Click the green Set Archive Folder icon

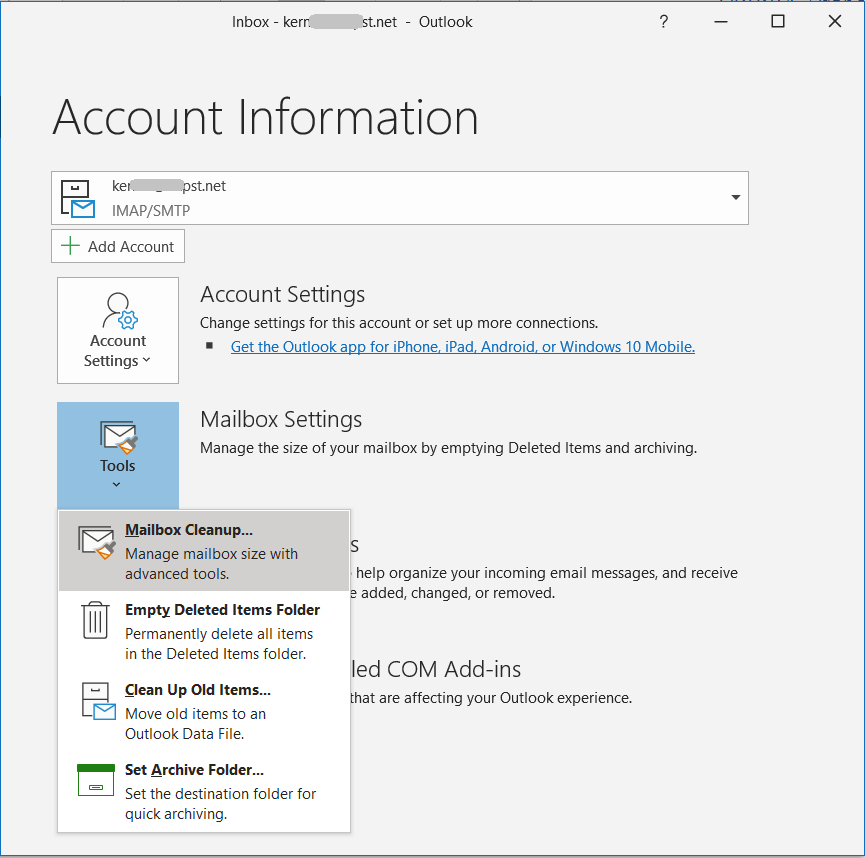tap(95, 781)
